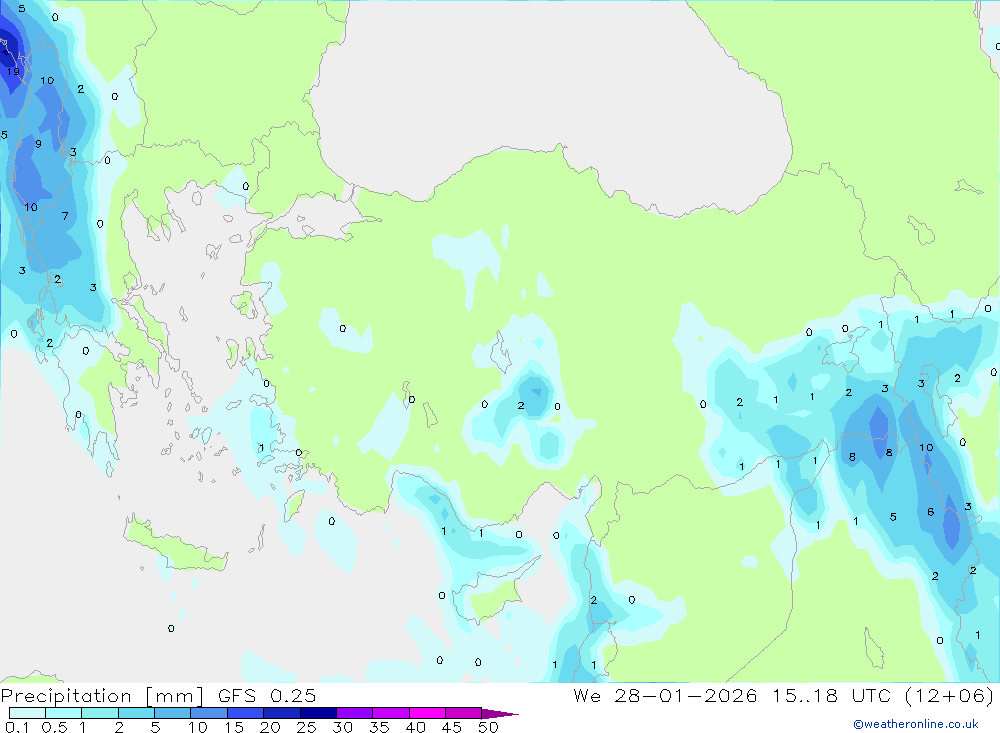This screenshot has width=1000, height=733.
Task: Click the 25–30 mm navy legend swatch
Action: pyautogui.click(x=318, y=713)
